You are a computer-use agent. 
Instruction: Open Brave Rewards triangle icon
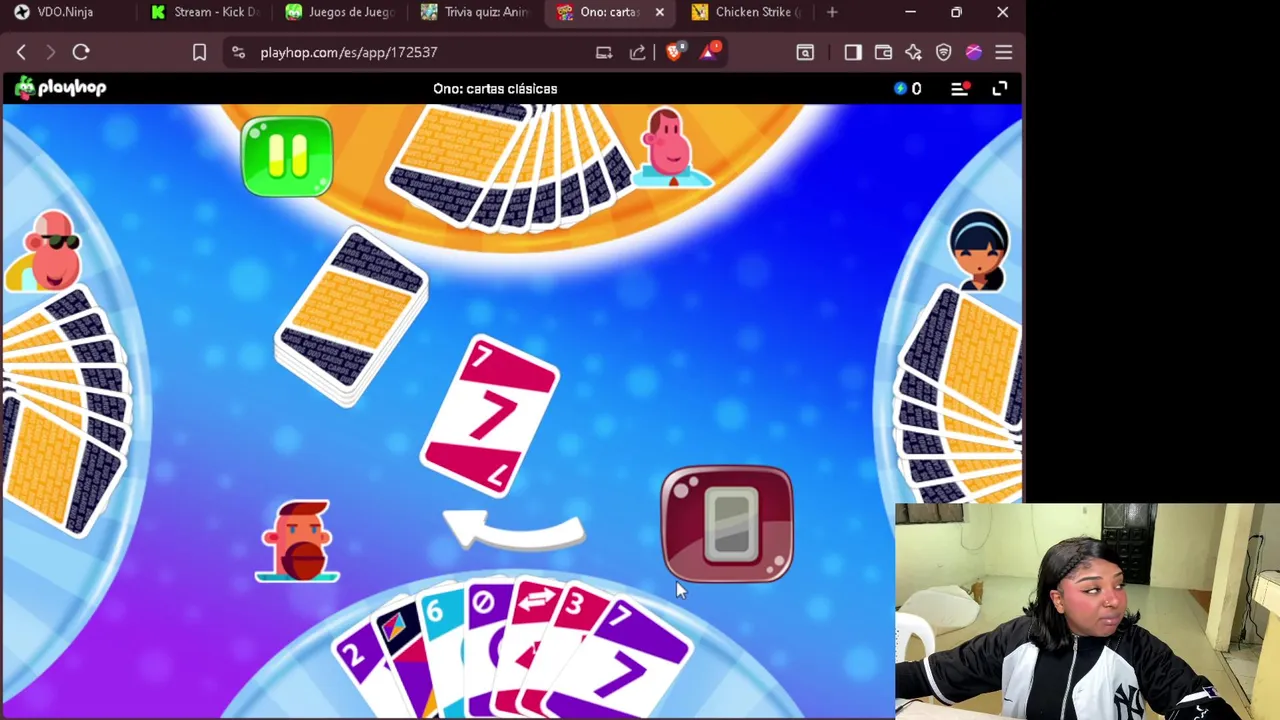click(x=708, y=52)
